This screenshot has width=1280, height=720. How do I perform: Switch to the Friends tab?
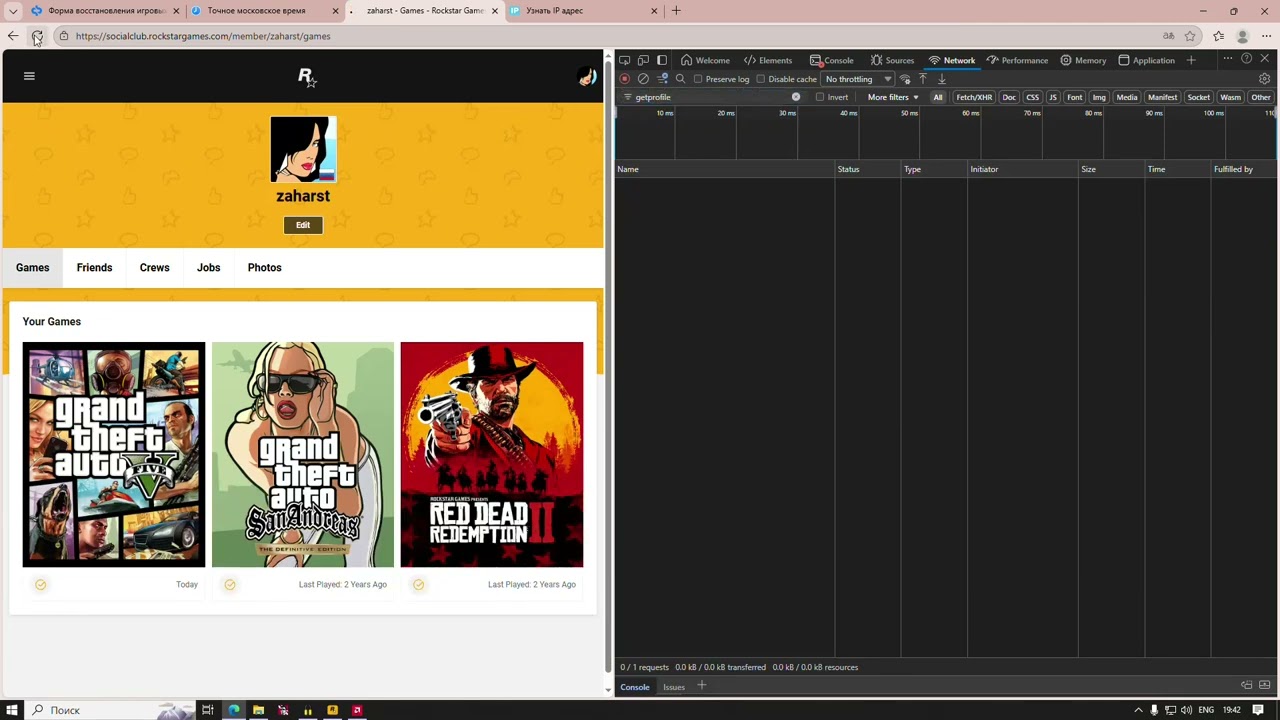94,268
